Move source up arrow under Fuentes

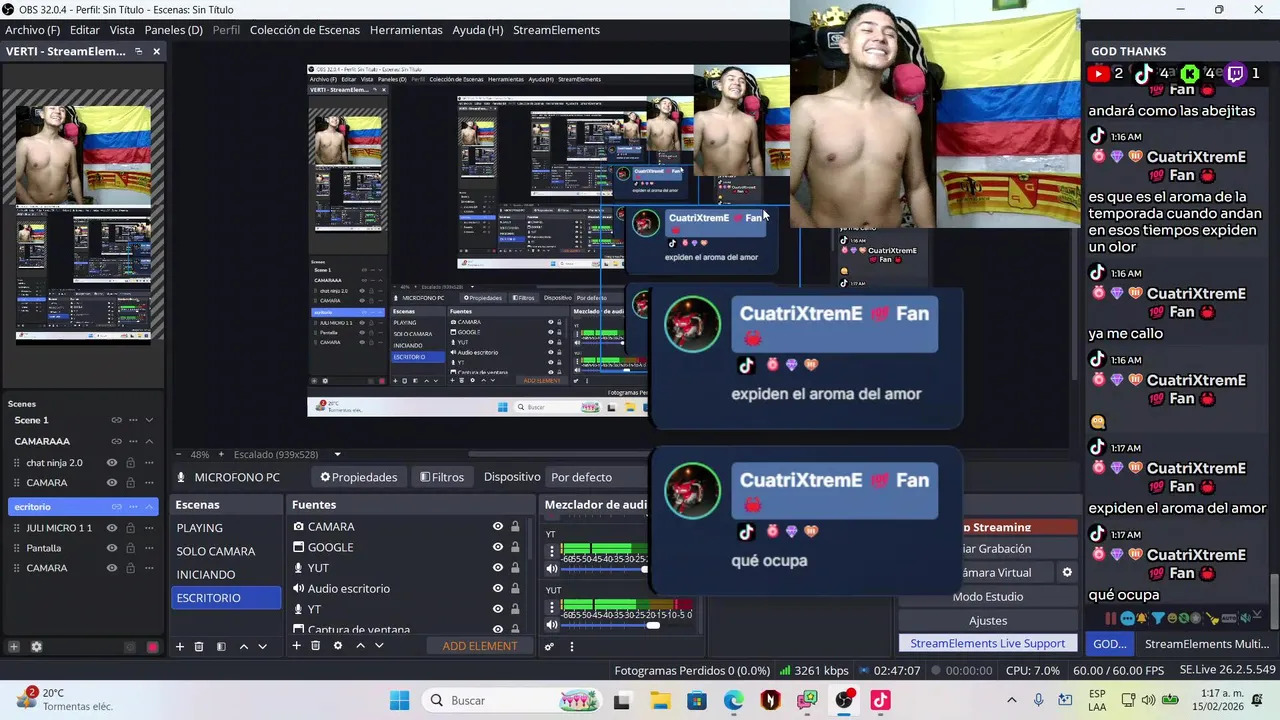pos(360,646)
